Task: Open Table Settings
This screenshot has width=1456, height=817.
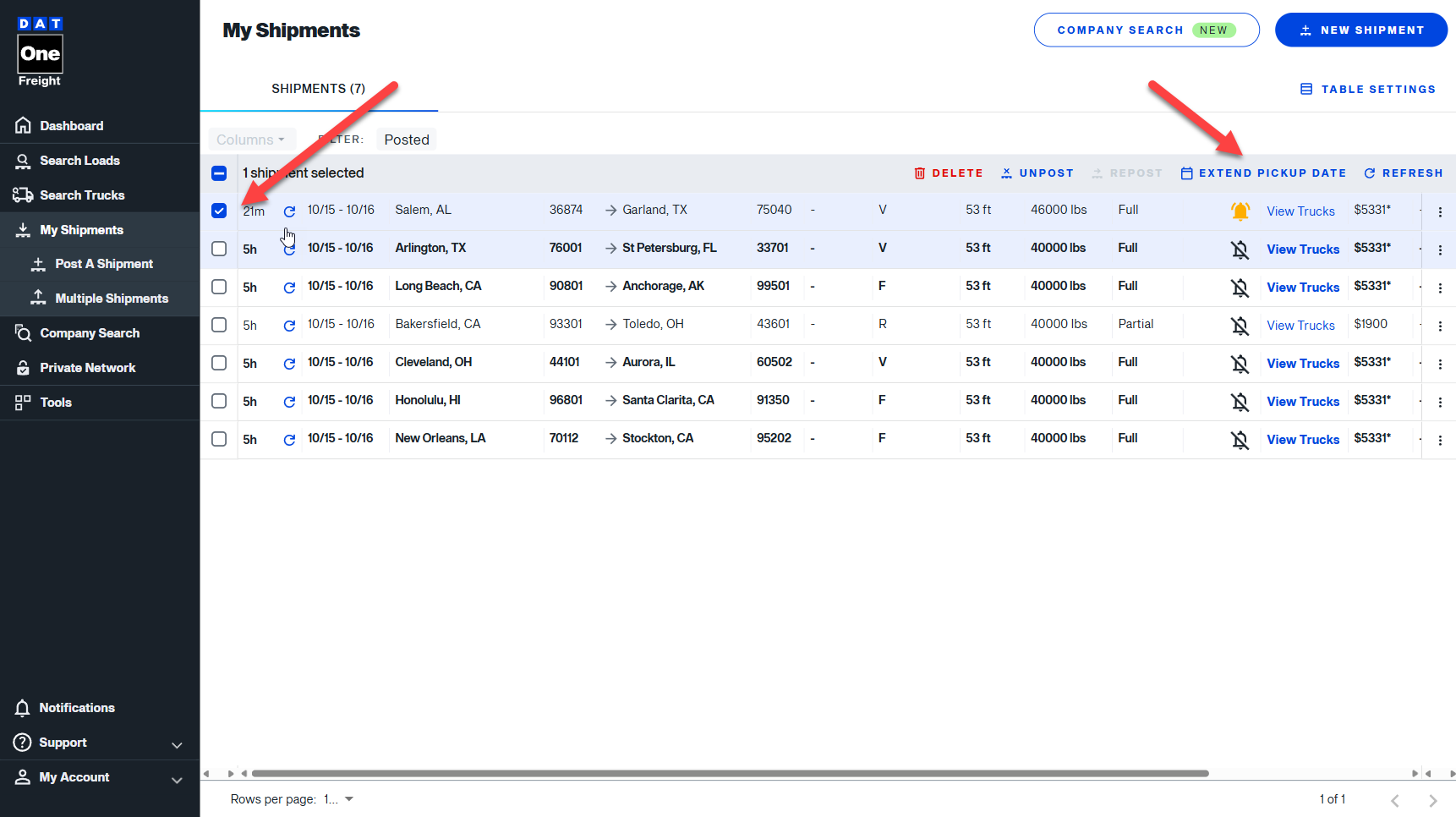Action: [1367, 90]
